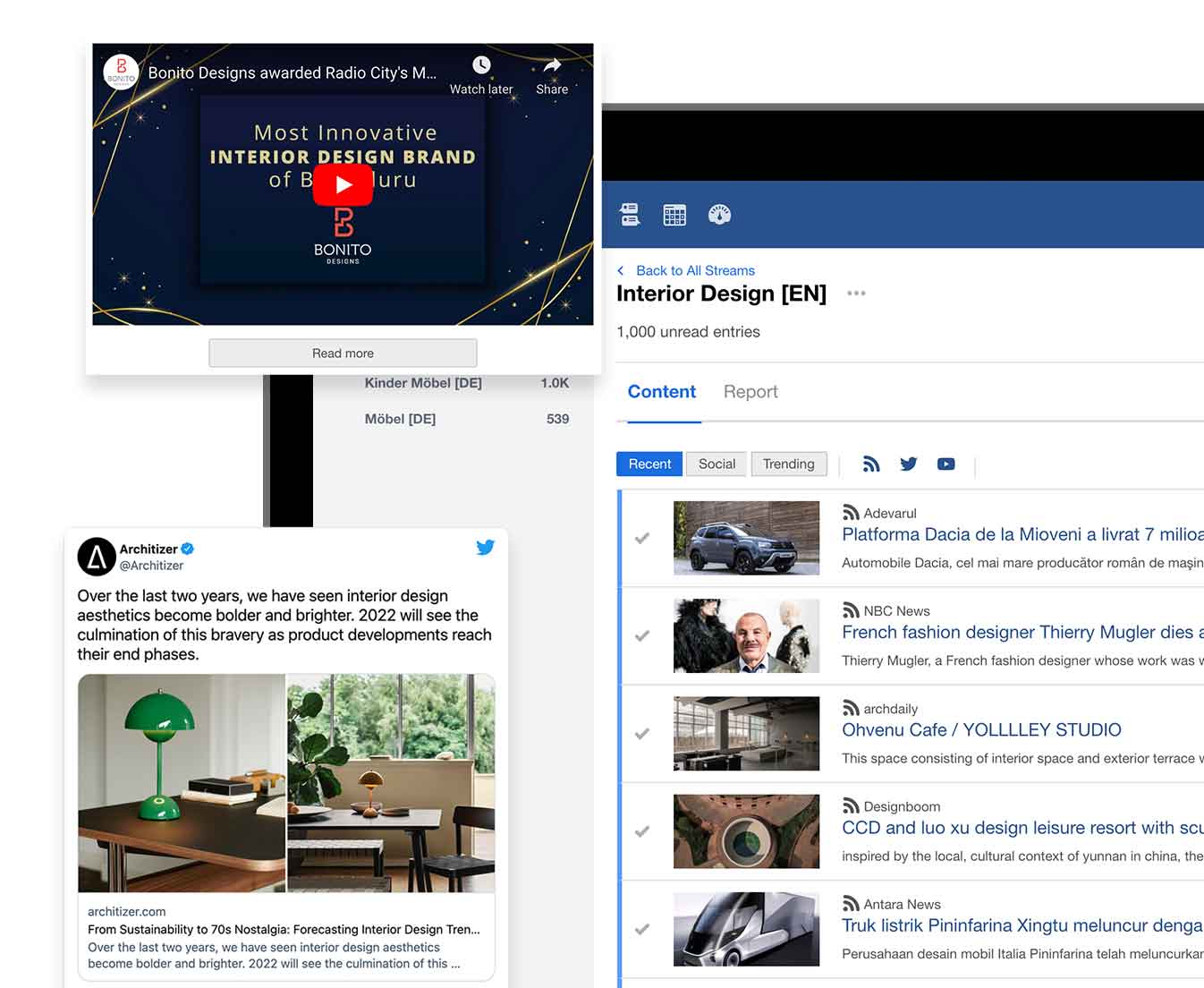Viewport: 1204px width, 988px height.
Task: Open Architizer profile avatar in tweet
Action: point(97,557)
